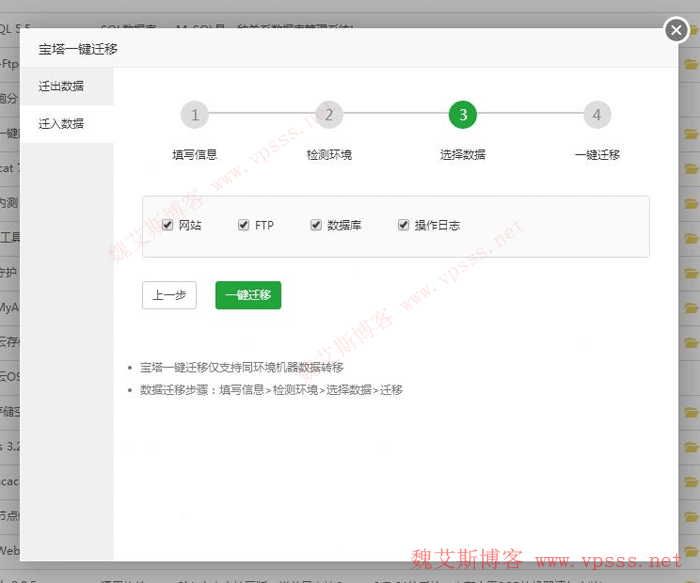Close the migration dialog with the X
This screenshot has height=583, width=700.
(677, 31)
